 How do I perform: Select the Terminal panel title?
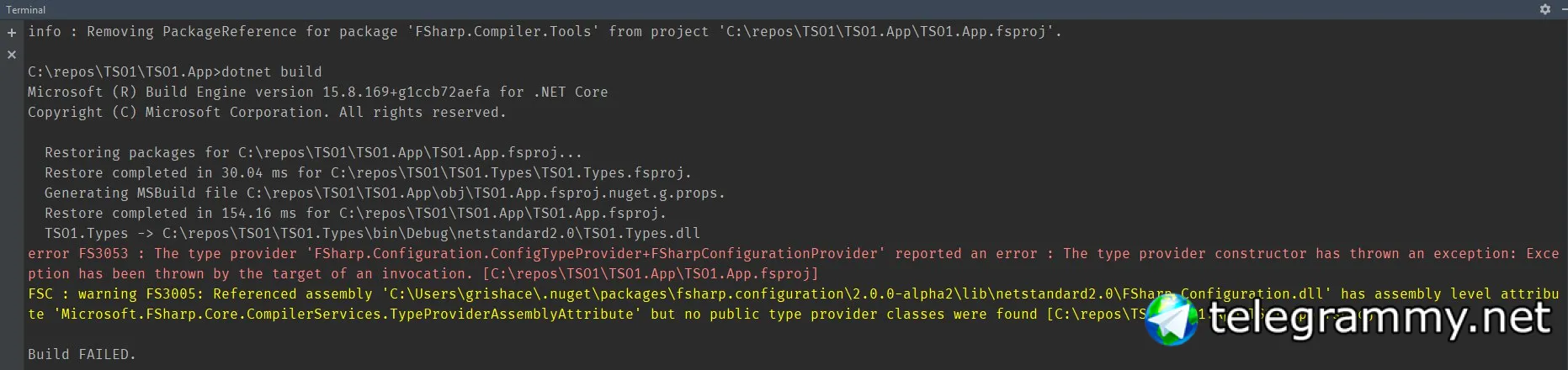tap(26, 10)
